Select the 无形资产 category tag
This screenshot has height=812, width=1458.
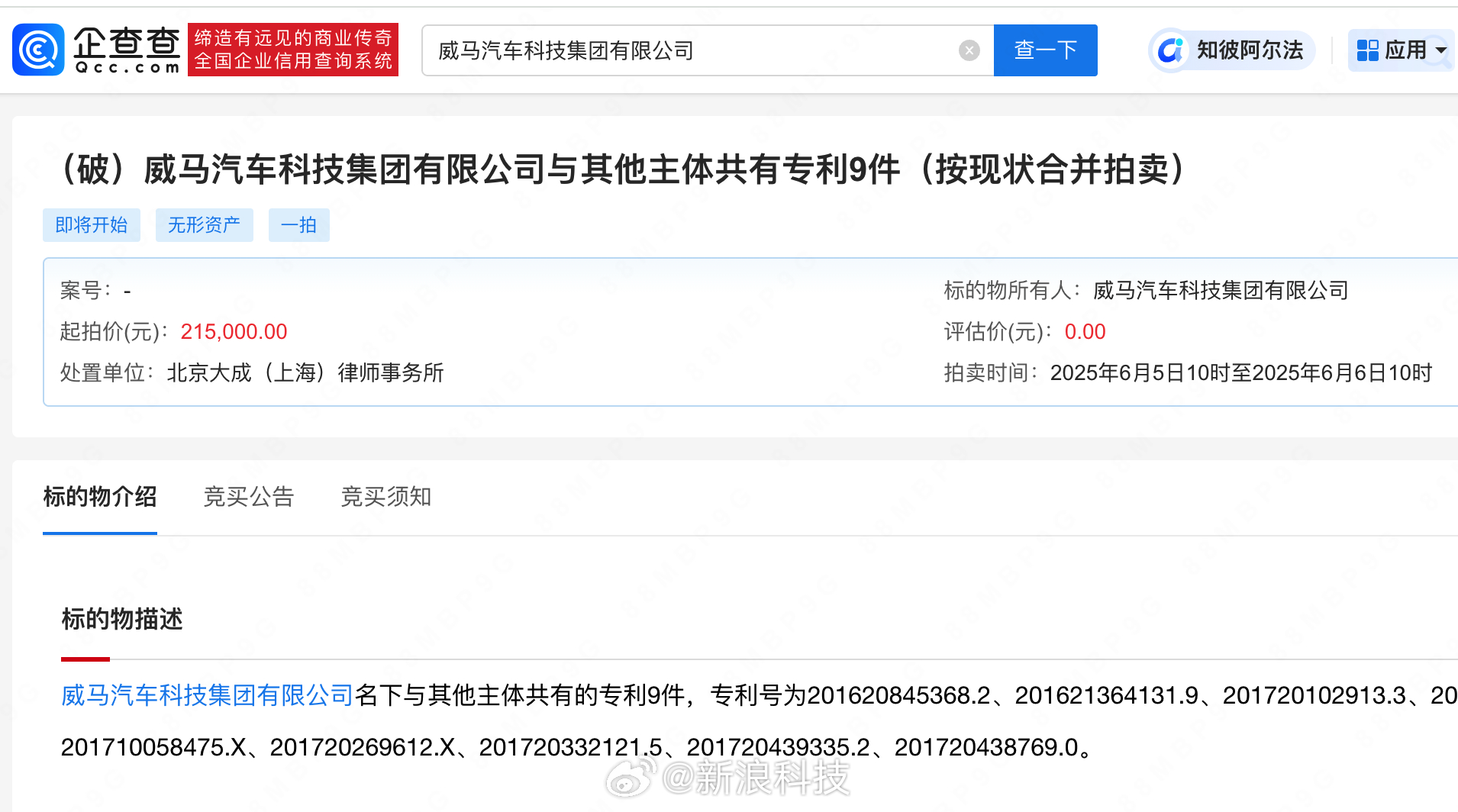pos(205,225)
